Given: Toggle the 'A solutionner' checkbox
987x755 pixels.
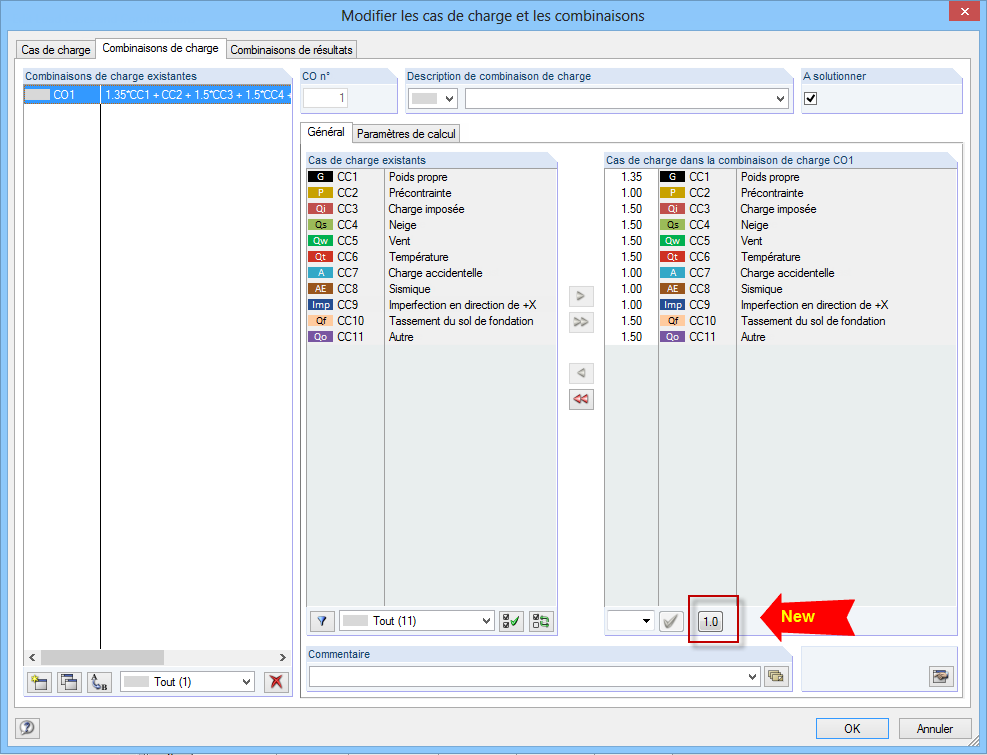Looking at the screenshot, I should coord(811,98).
